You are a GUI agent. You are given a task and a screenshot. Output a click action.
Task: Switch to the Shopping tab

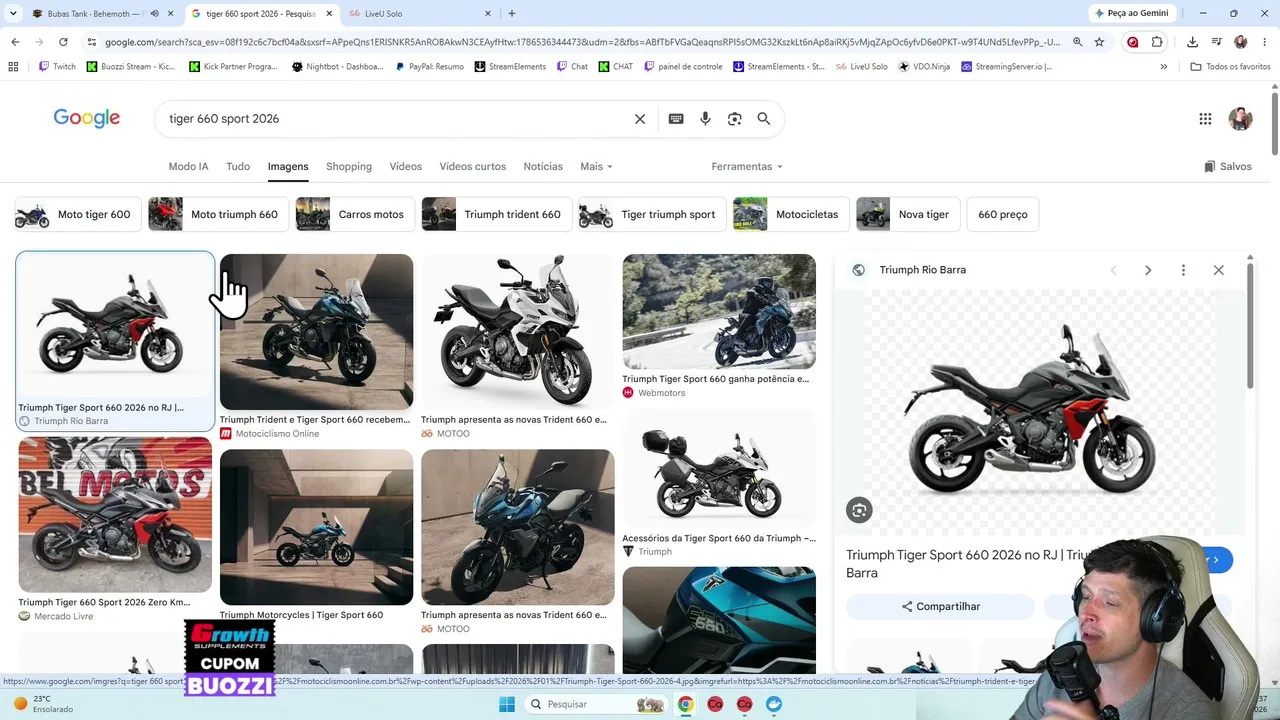(349, 166)
